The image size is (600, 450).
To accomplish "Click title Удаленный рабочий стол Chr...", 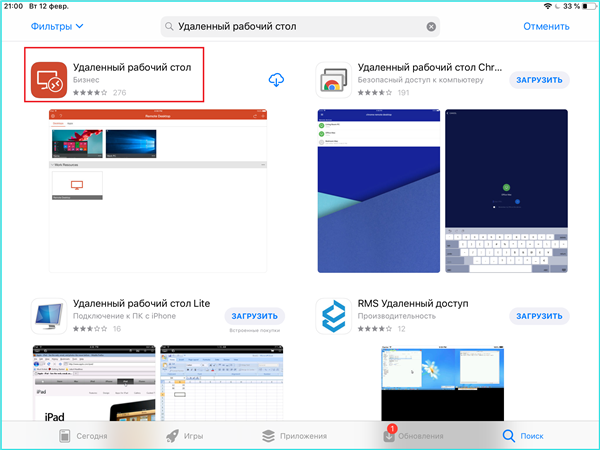I will pos(430,67).
